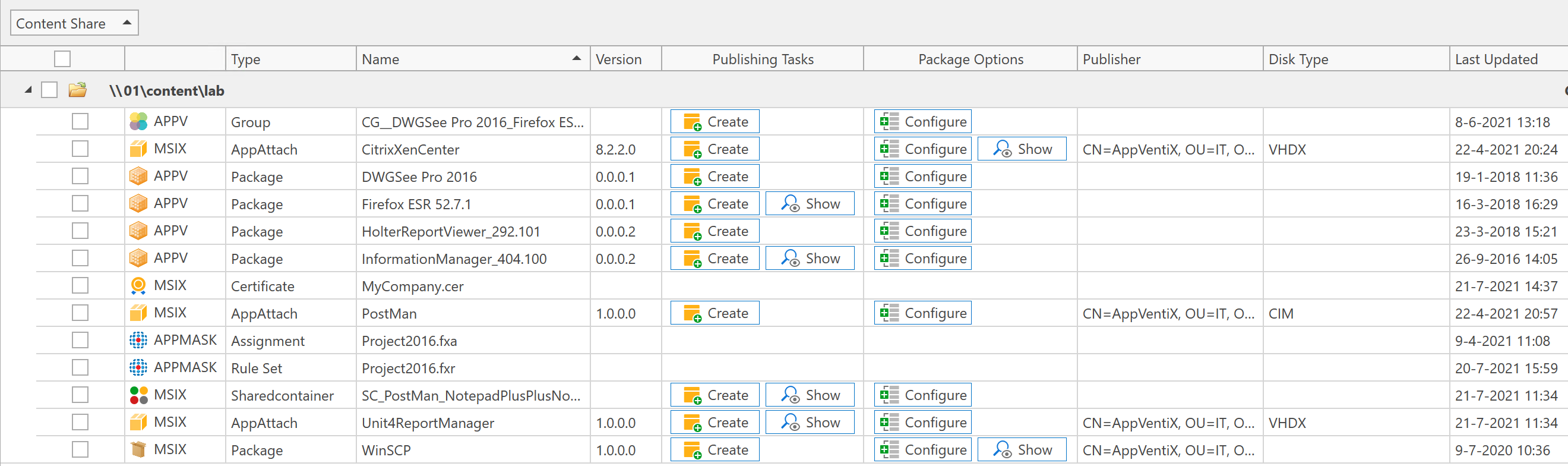Click Configure for HolterReportViewer_292.101
Viewport: 1568px width, 466px height.
point(922,231)
